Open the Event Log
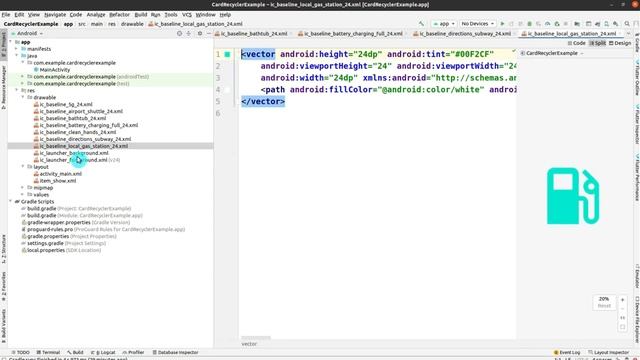This screenshot has height=360, width=640. pos(567,352)
